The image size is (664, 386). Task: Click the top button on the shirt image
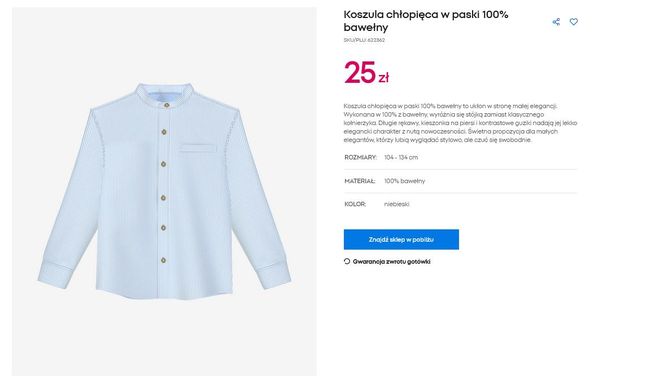166,105
